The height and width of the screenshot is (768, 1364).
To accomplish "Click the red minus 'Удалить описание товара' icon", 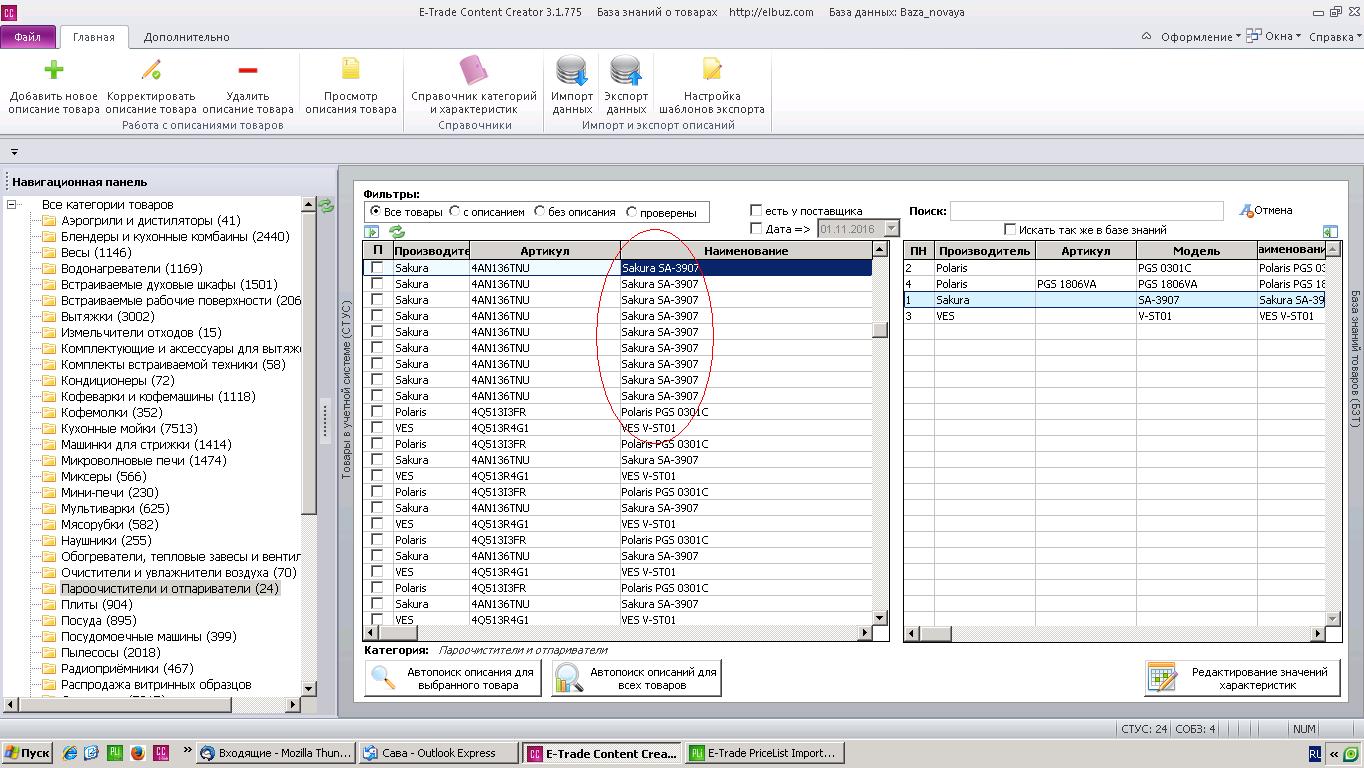I will point(248,69).
